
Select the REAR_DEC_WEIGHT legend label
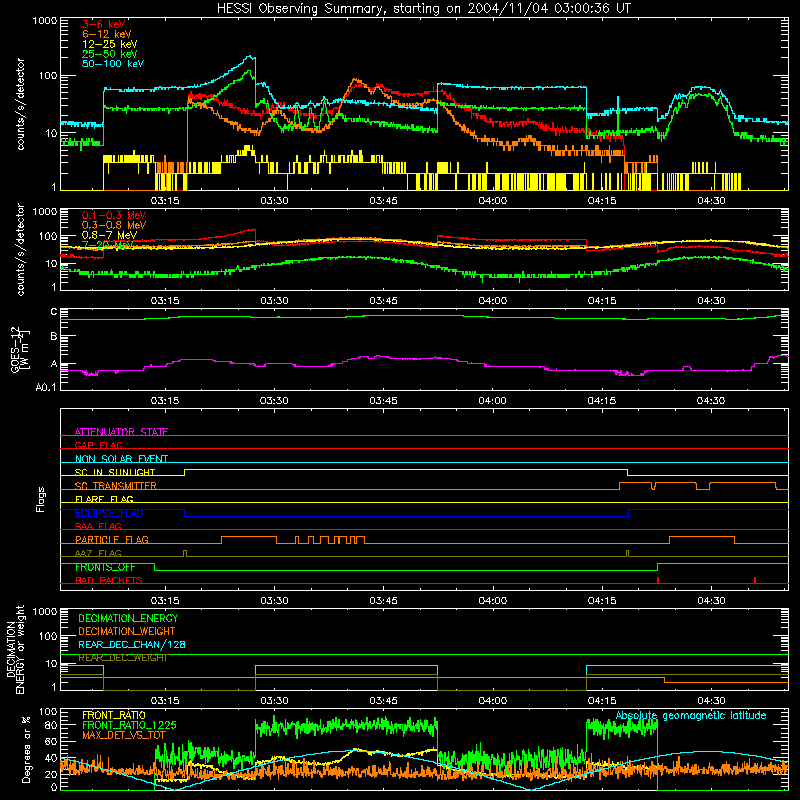122,658
